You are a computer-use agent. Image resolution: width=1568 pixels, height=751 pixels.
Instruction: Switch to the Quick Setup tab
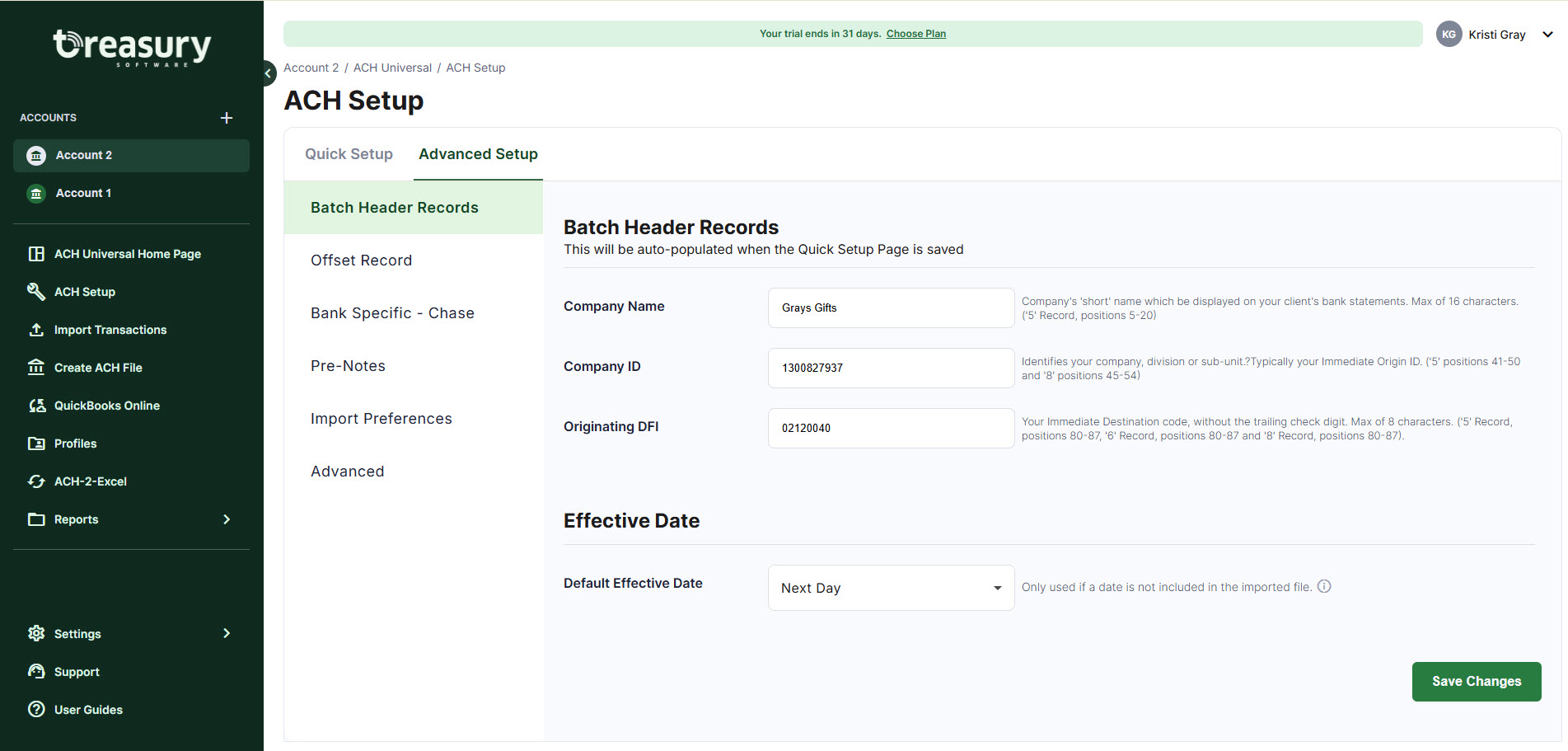click(x=349, y=154)
